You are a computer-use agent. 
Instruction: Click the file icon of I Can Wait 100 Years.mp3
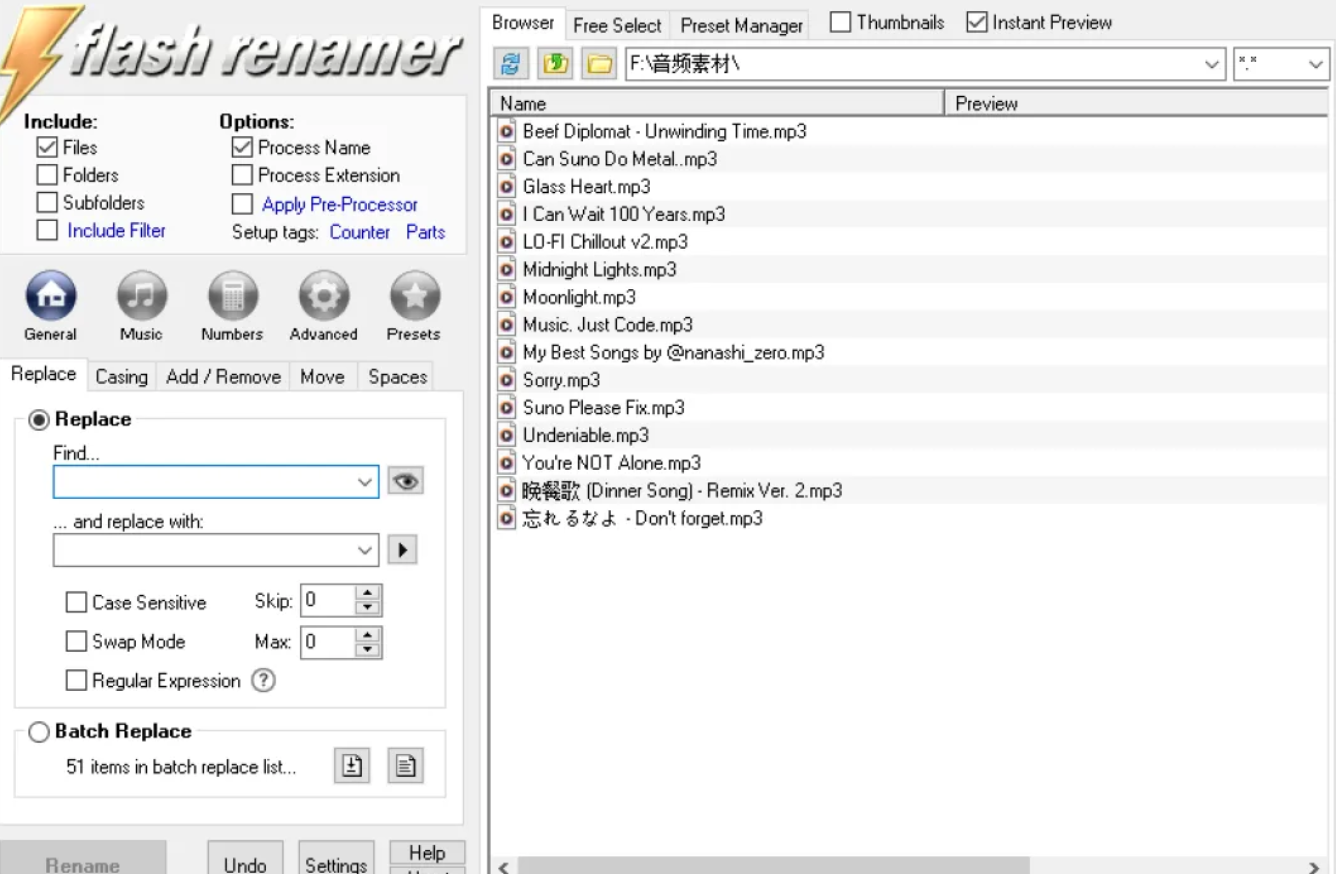[x=507, y=214]
